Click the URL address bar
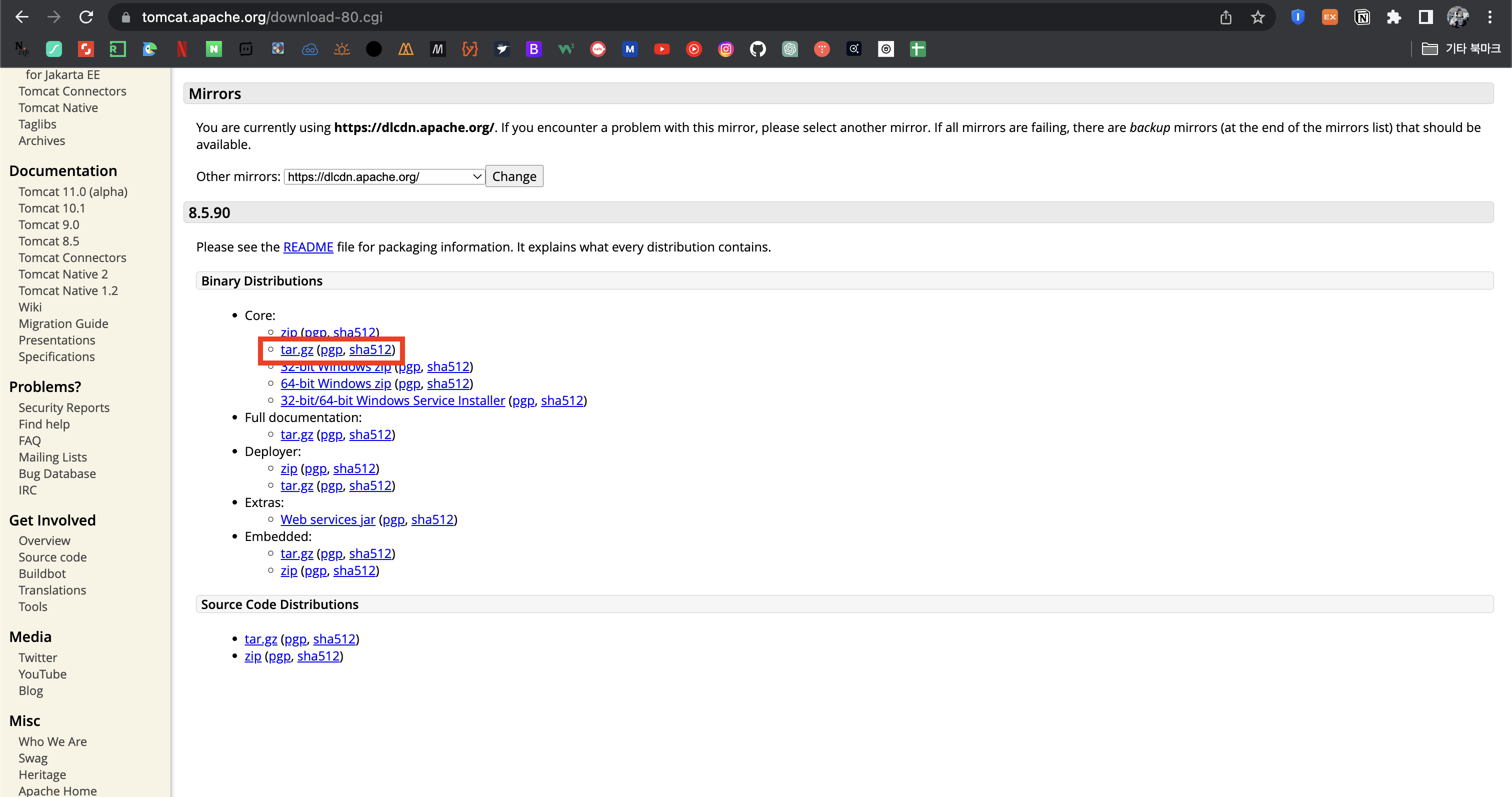The height and width of the screenshot is (797, 1512). (x=645, y=17)
